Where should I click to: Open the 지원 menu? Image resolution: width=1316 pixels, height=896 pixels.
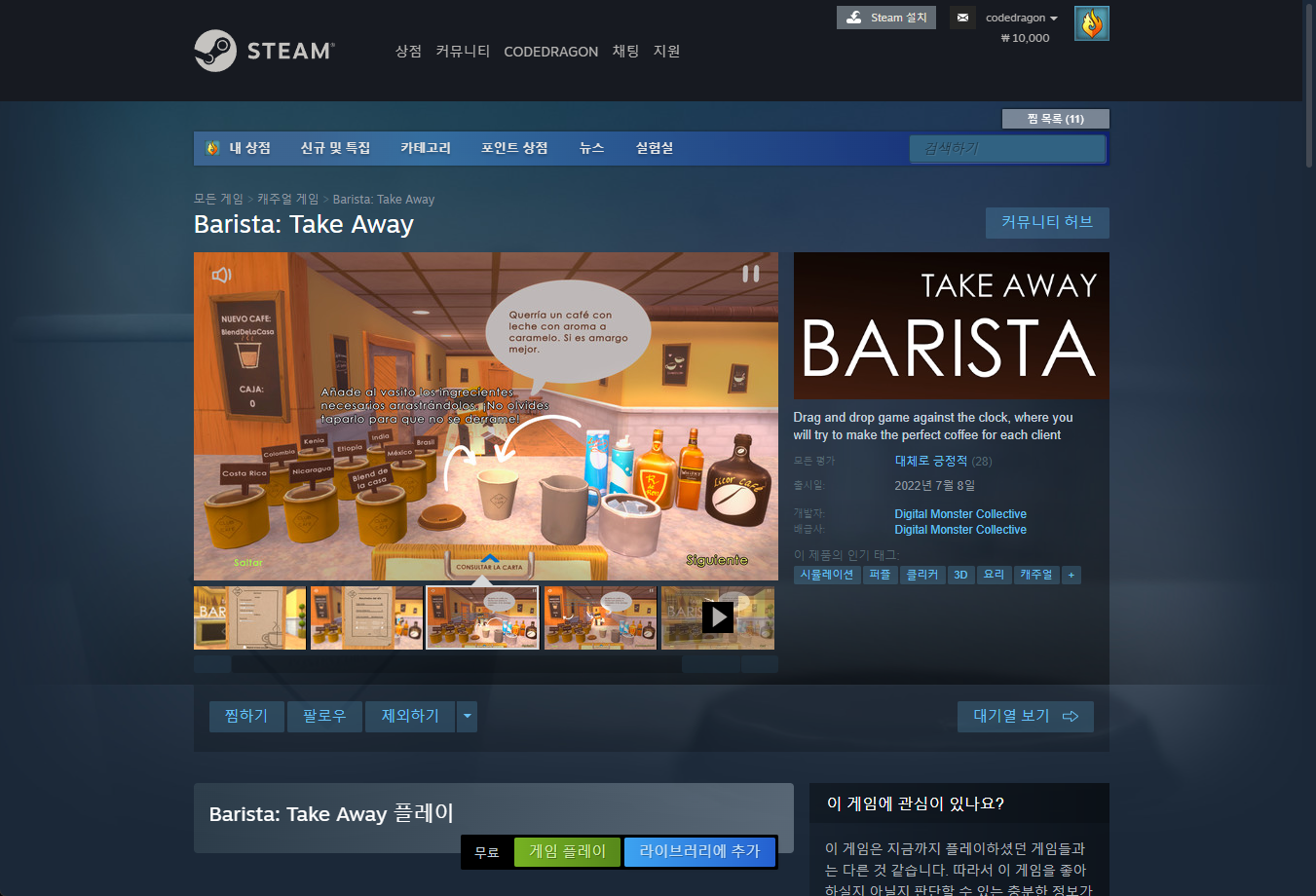tap(666, 51)
